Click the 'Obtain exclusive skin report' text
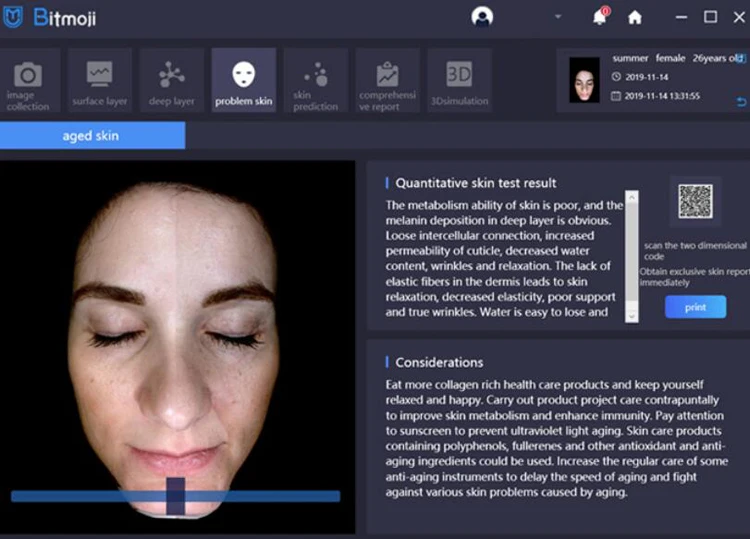This screenshot has height=539, width=750. [x=695, y=272]
